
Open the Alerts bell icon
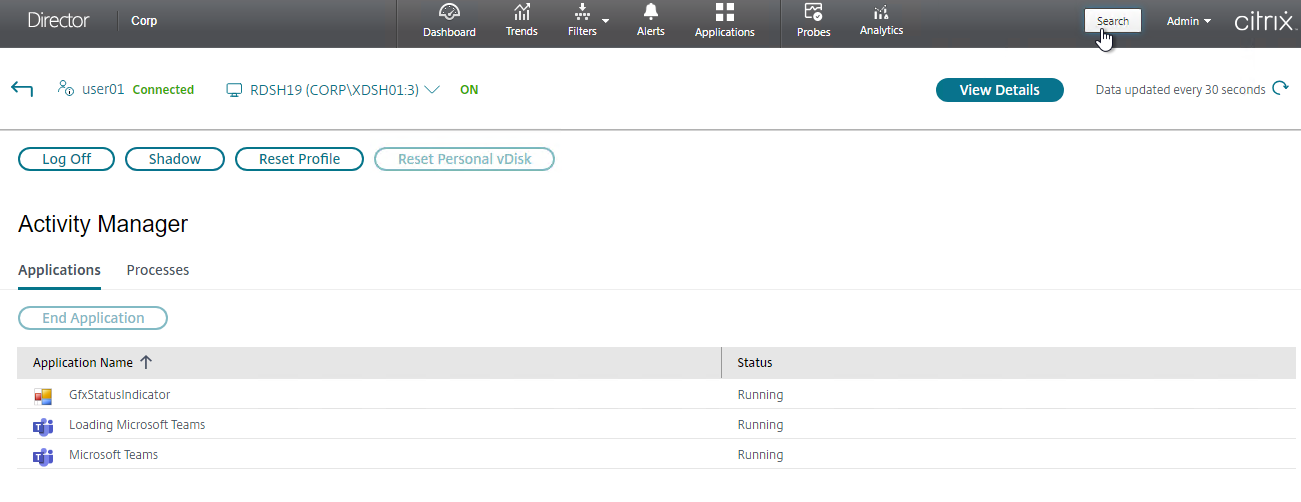point(651,12)
